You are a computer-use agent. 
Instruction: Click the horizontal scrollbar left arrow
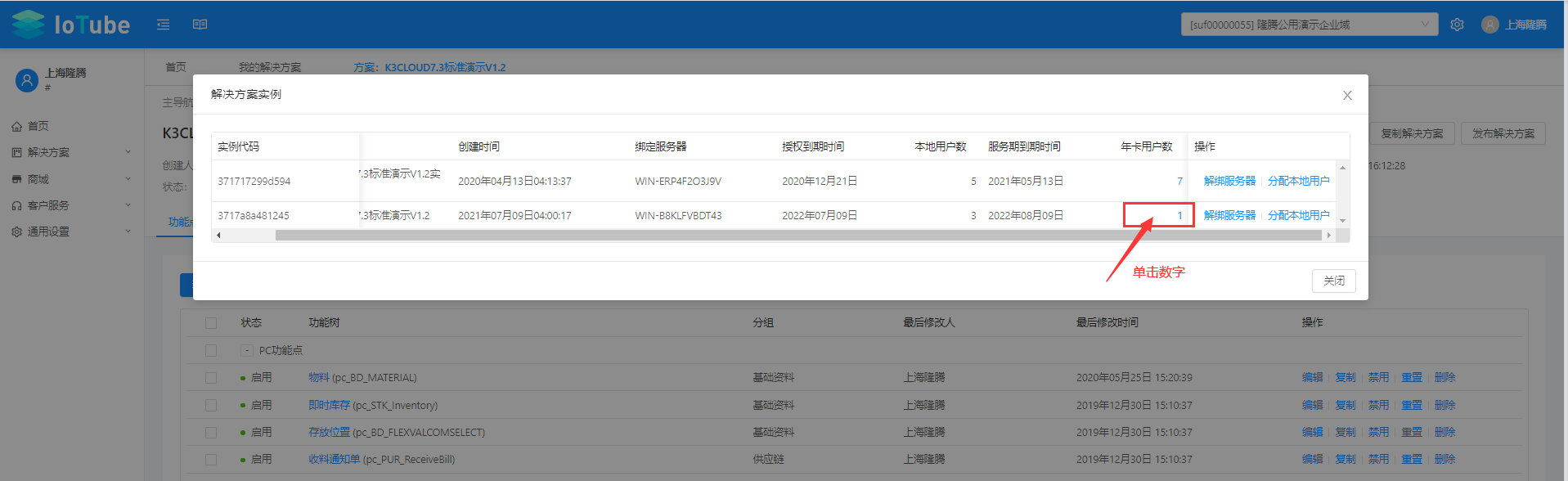pos(218,236)
